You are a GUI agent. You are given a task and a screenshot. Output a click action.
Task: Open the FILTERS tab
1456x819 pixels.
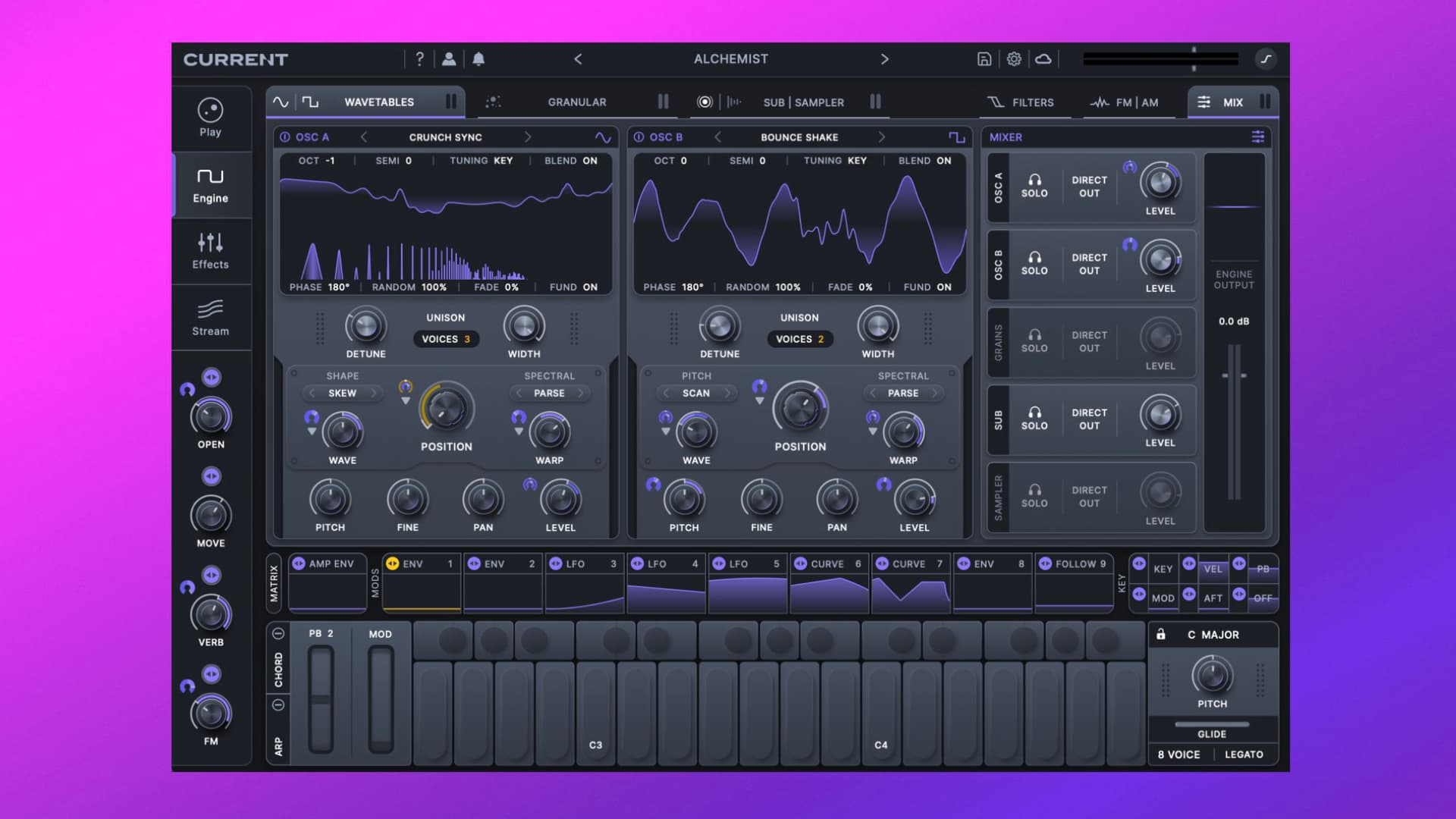(1034, 102)
